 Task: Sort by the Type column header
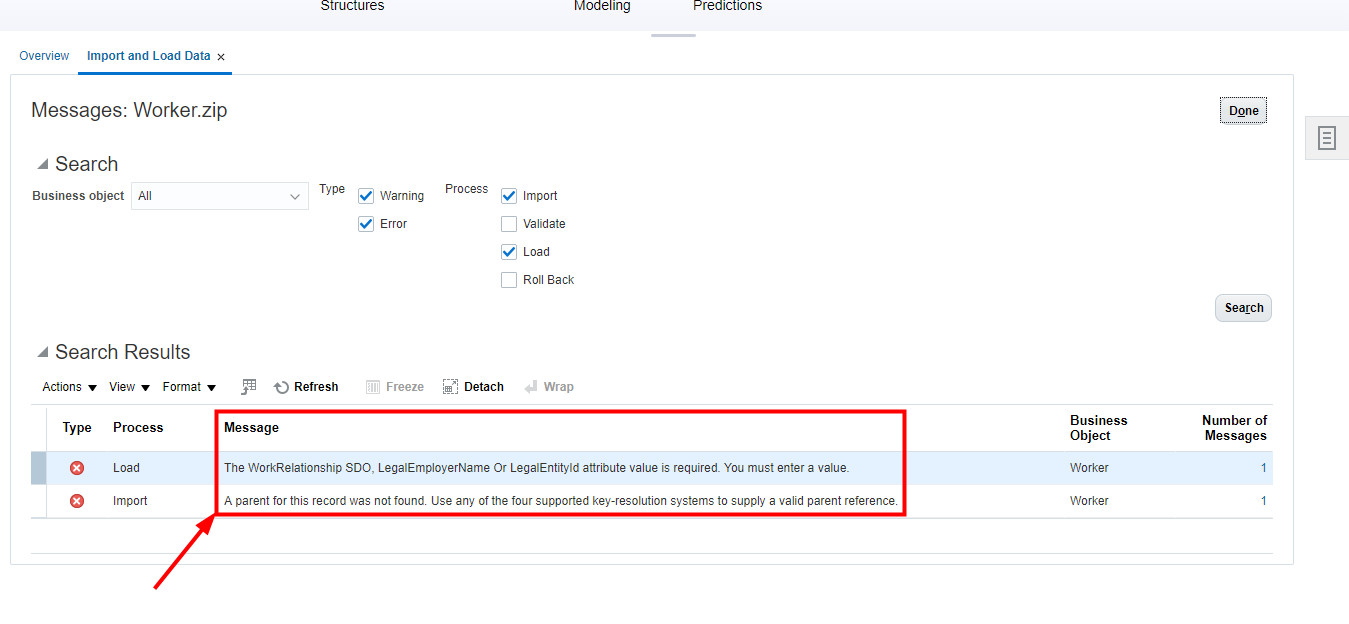pyautogui.click(x=77, y=428)
